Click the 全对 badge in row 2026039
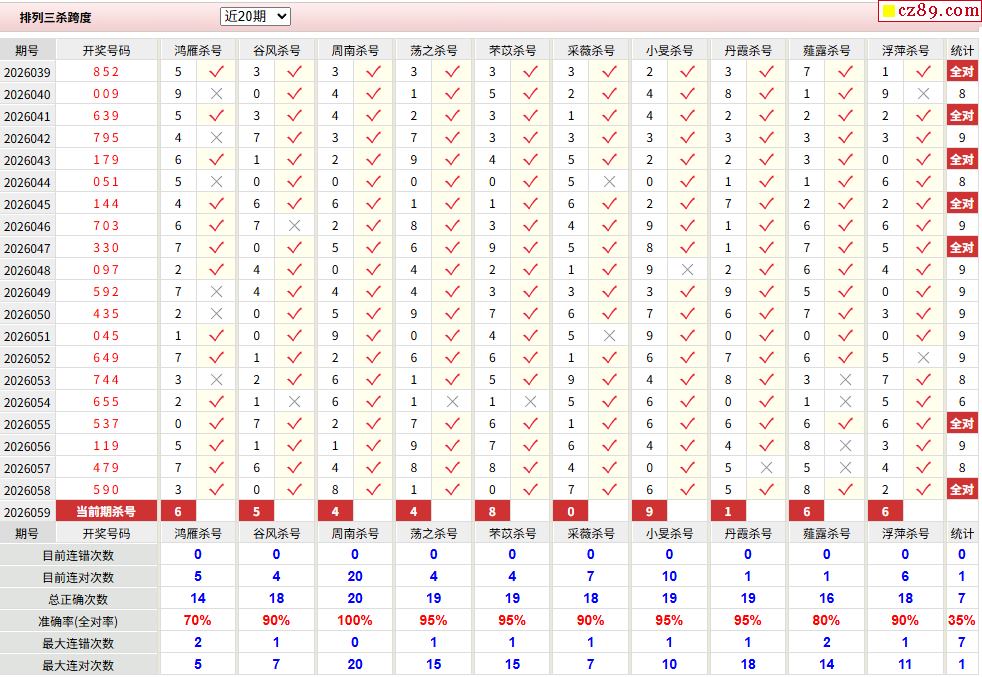 962,71
